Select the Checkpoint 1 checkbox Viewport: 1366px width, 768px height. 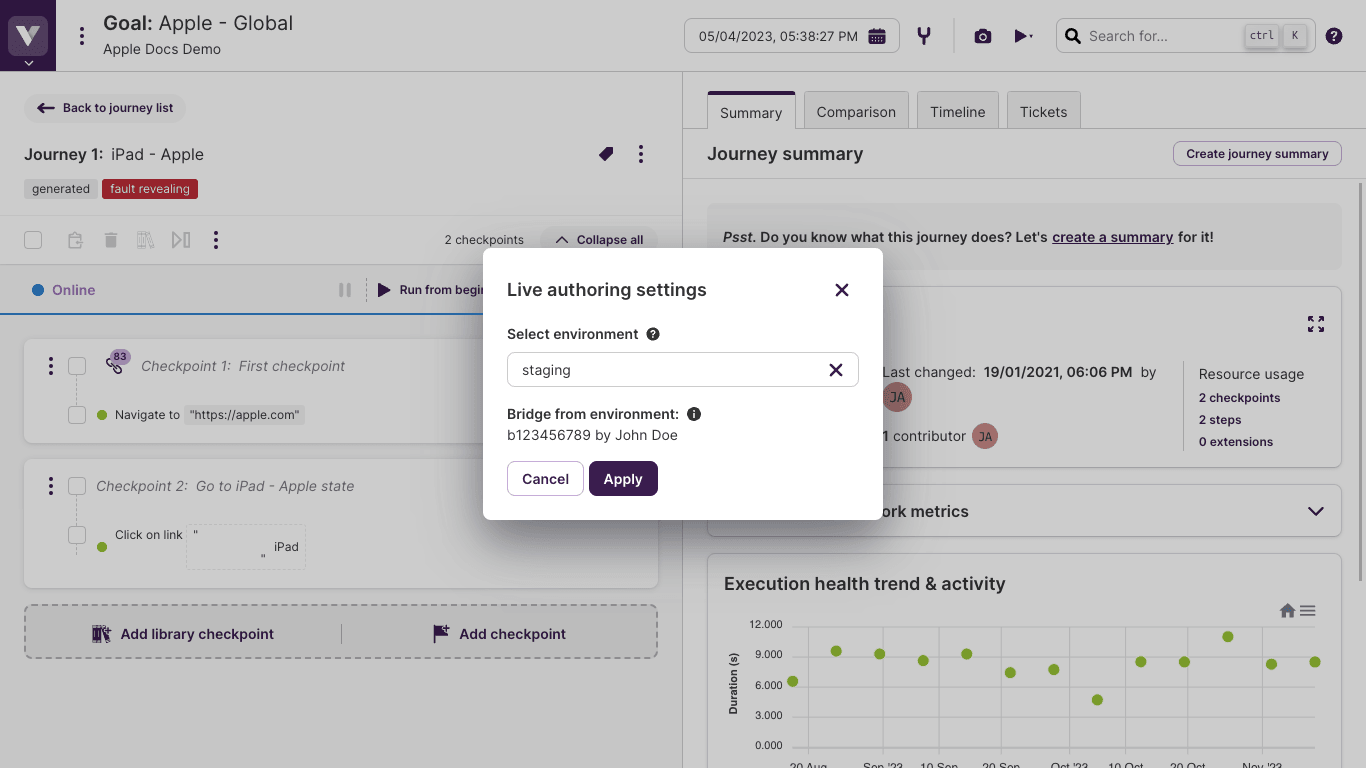tap(77, 366)
